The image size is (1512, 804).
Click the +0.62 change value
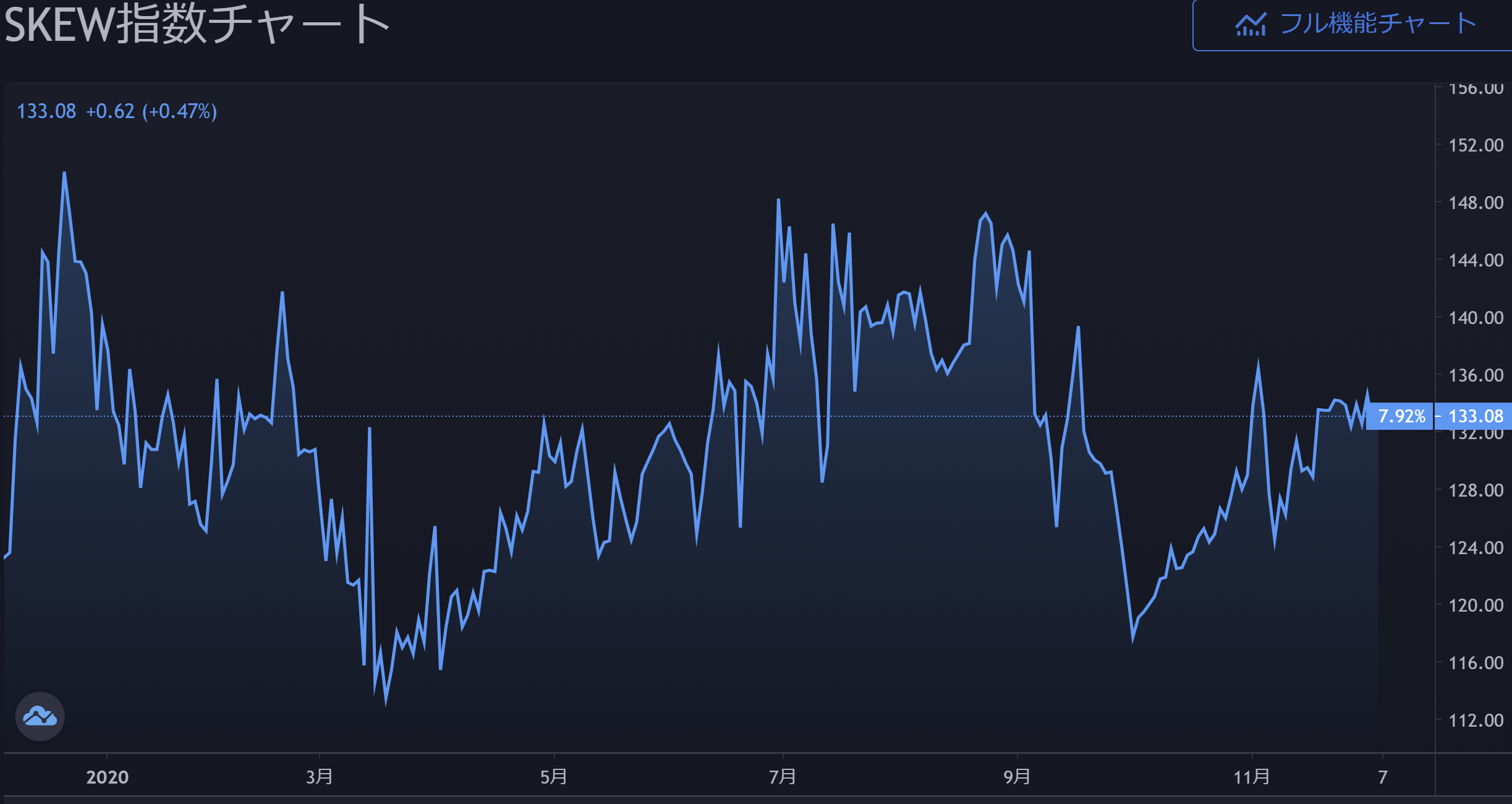coord(110,111)
